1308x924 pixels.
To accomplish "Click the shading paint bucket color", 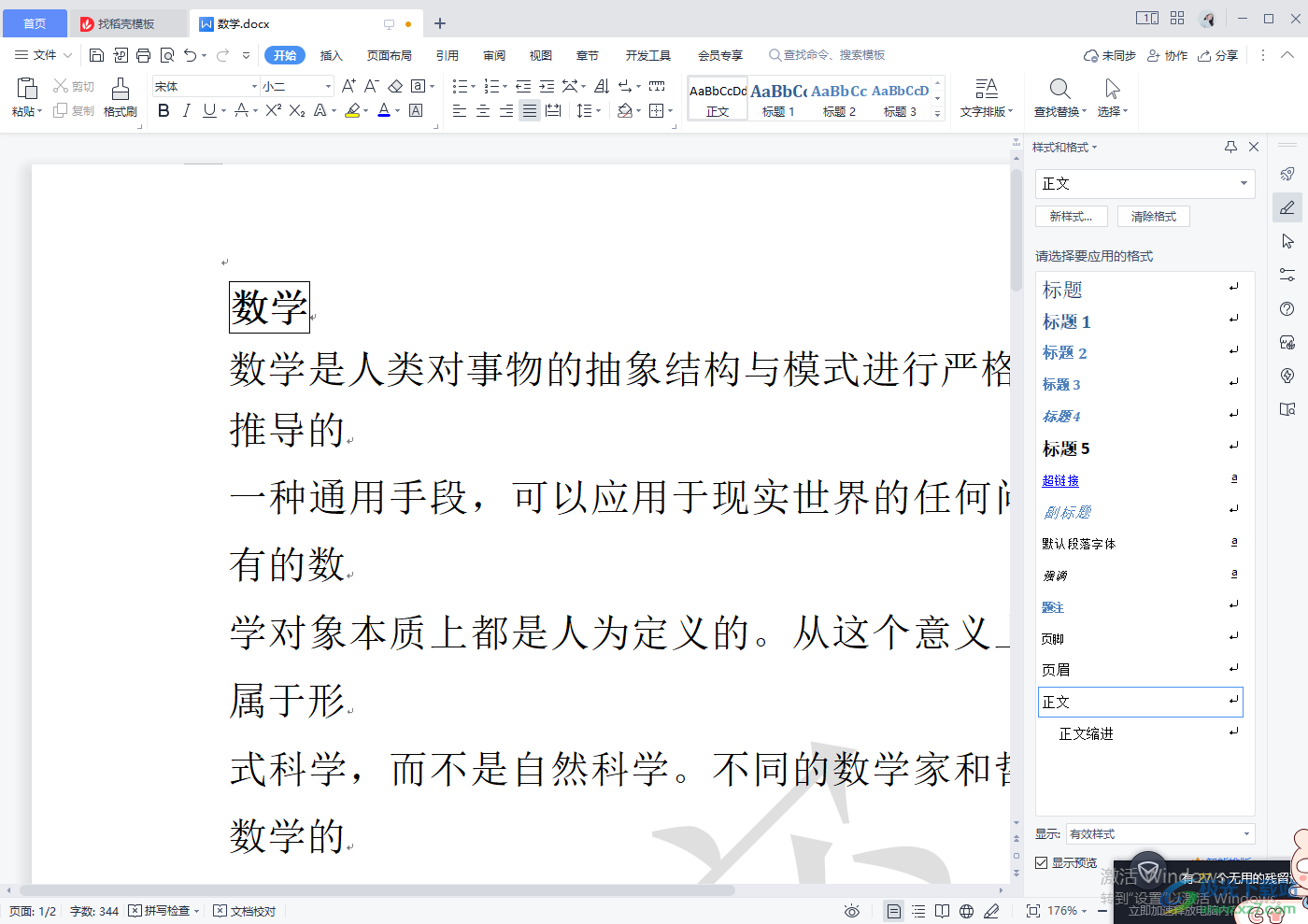I will tap(624, 110).
